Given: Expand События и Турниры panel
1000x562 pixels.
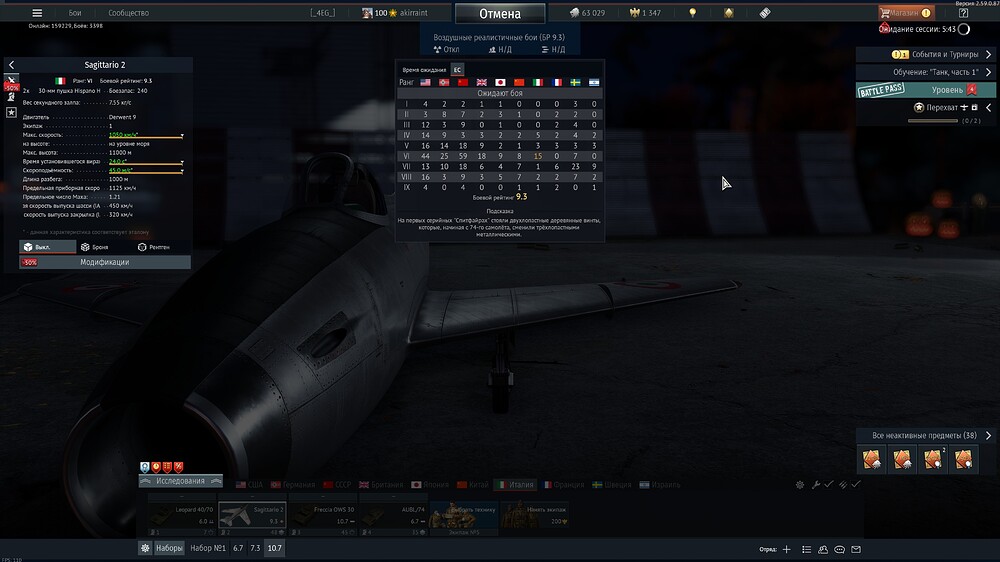Looking at the screenshot, I should pyautogui.click(x=925, y=54).
